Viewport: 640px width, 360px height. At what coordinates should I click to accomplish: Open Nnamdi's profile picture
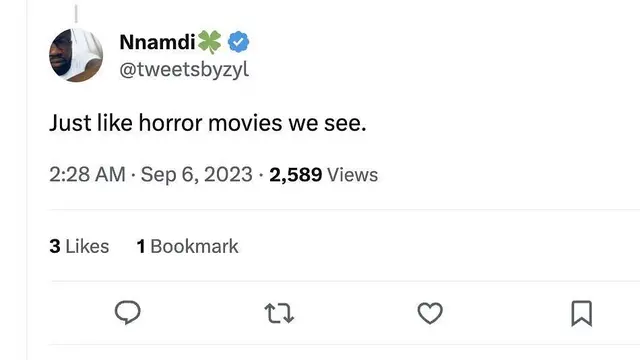[x=76, y=55]
